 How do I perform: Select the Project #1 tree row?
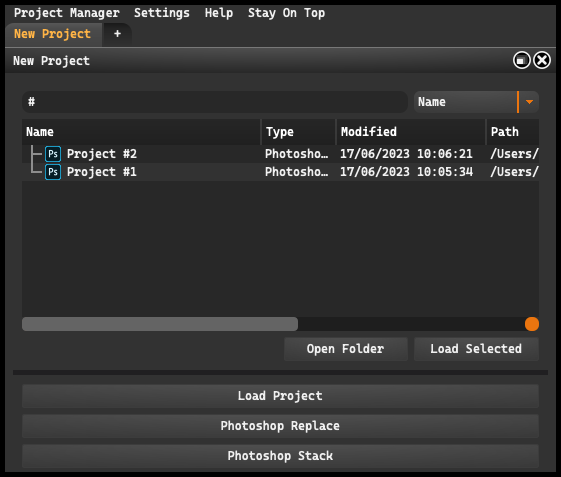tap(280, 172)
